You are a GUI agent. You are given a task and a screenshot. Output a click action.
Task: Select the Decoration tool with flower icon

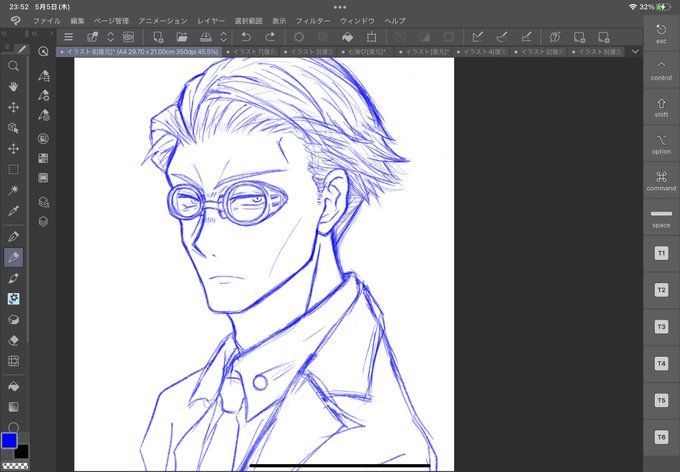point(13,298)
